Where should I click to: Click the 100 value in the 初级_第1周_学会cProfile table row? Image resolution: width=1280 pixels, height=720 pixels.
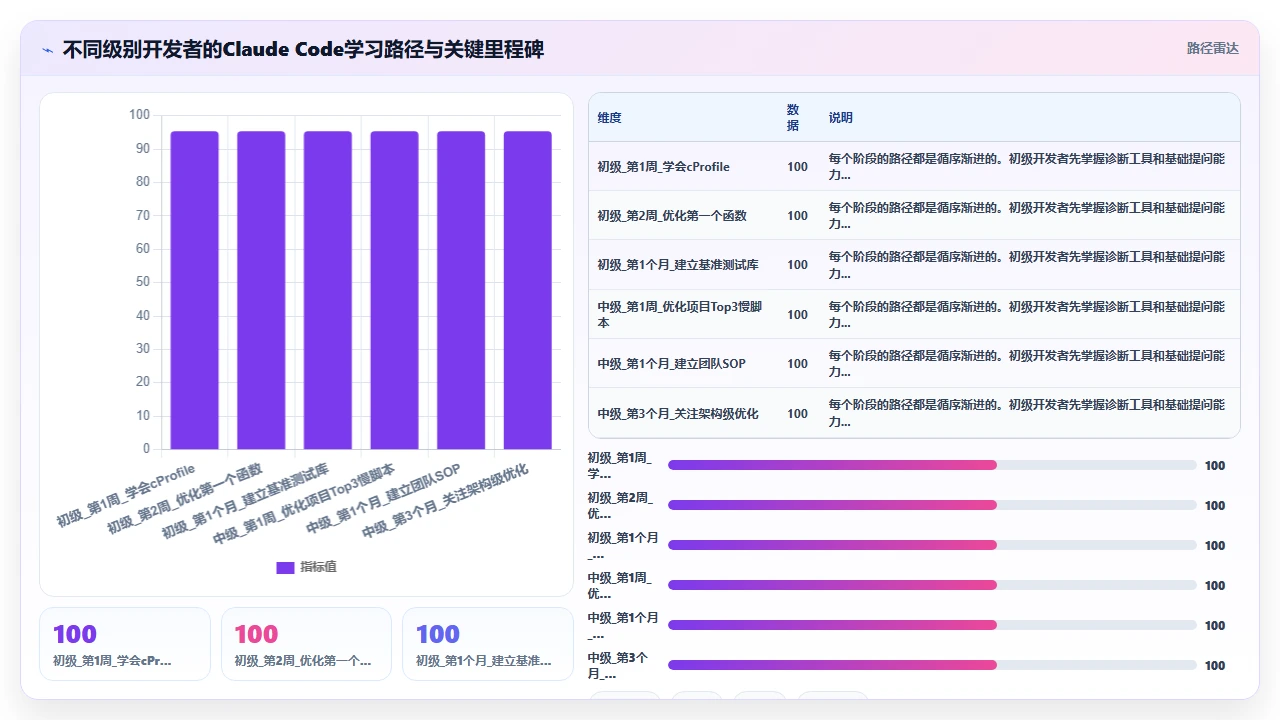(797, 167)
